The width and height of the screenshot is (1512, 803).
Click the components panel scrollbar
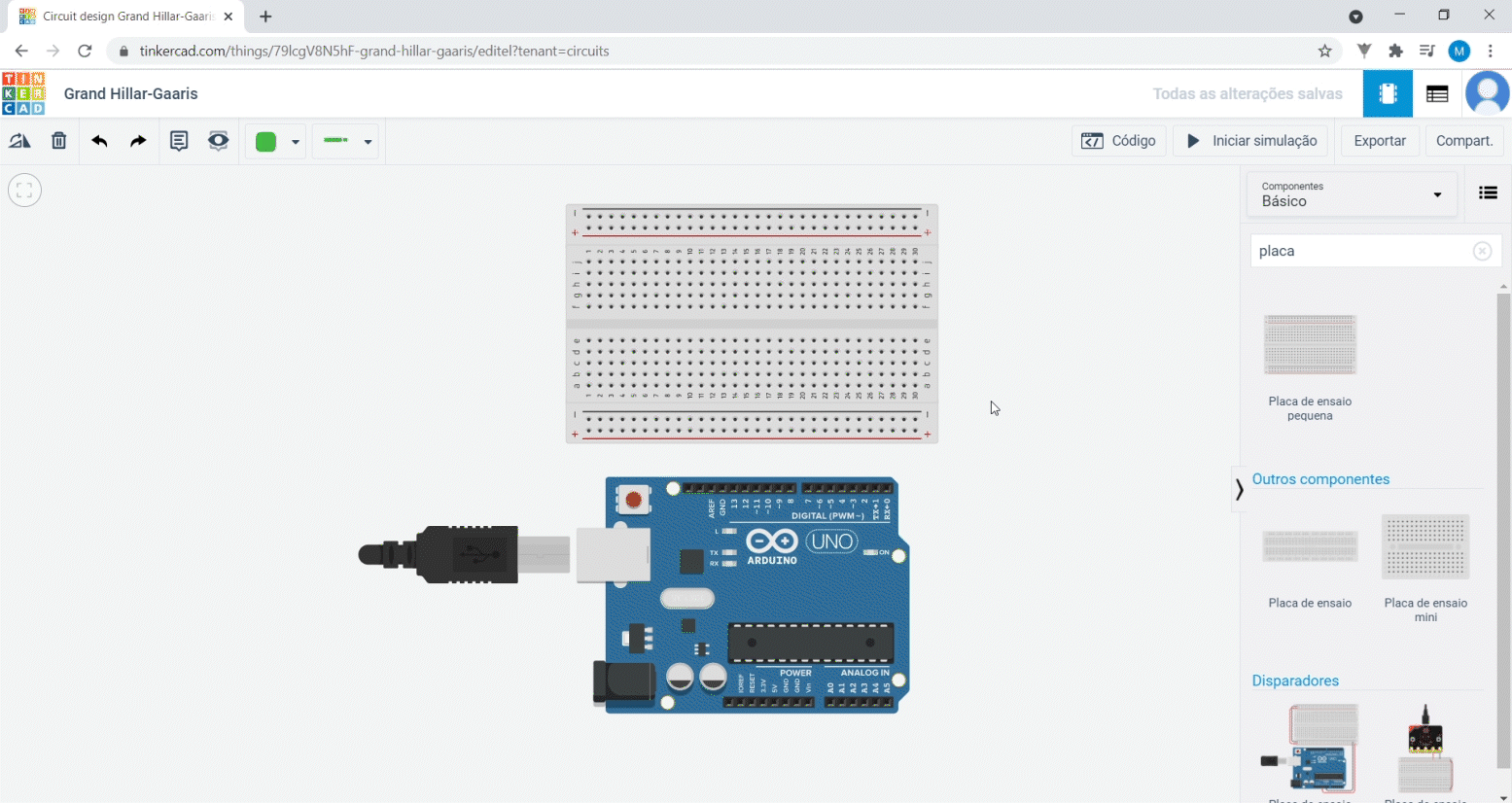1503,530
